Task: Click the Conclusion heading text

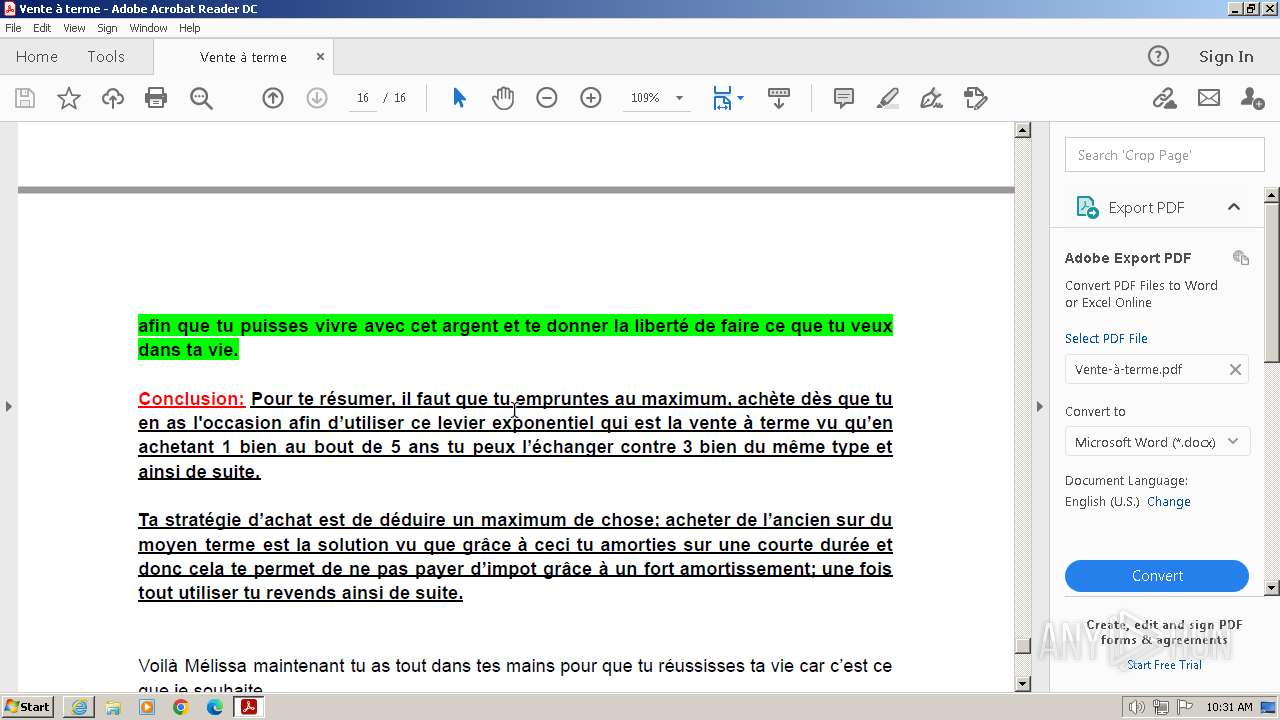Action: [x=191, y=399]
